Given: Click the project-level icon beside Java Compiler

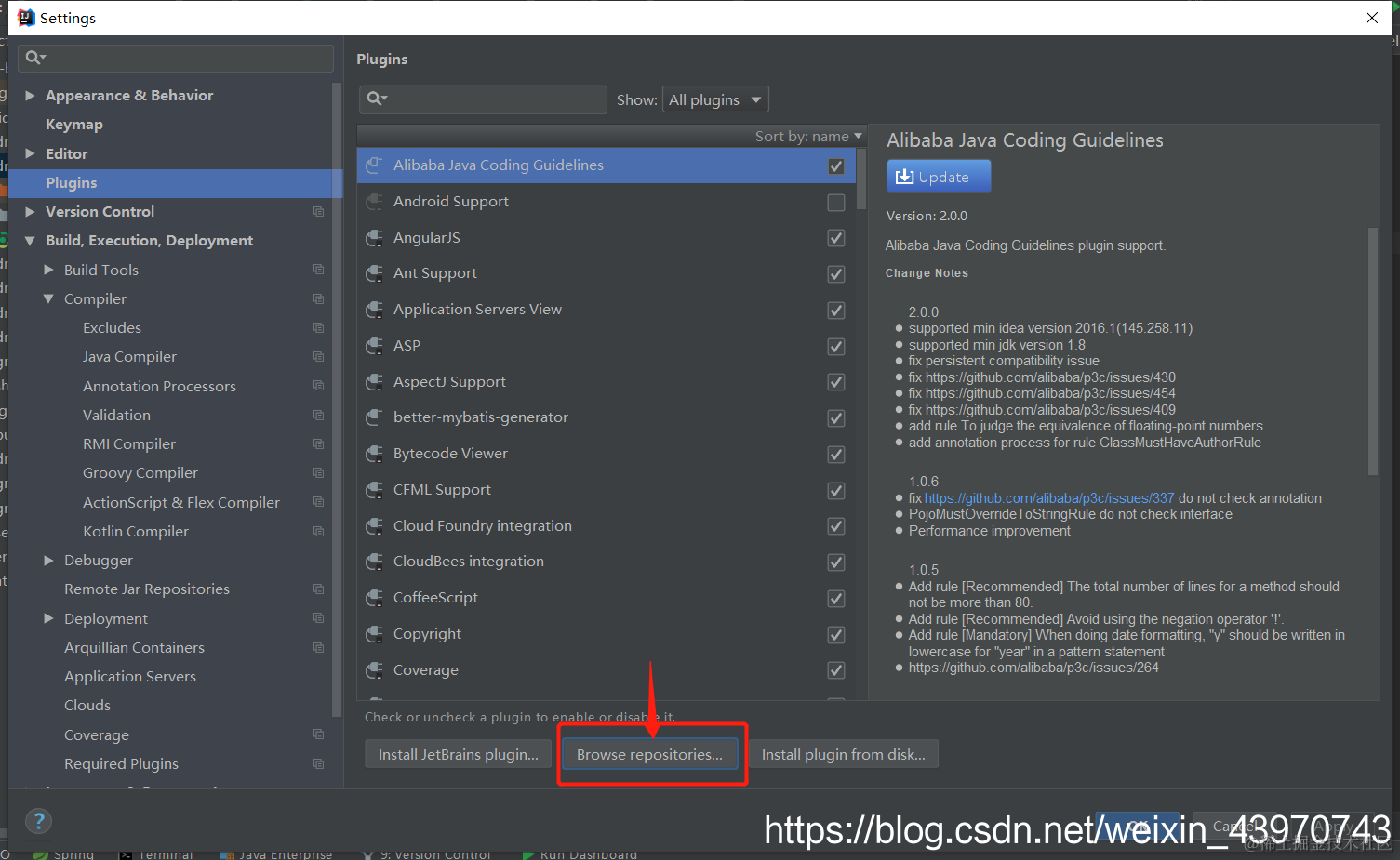Looking at the screenshot, I should pyautogui.click(x=318, y=357).
